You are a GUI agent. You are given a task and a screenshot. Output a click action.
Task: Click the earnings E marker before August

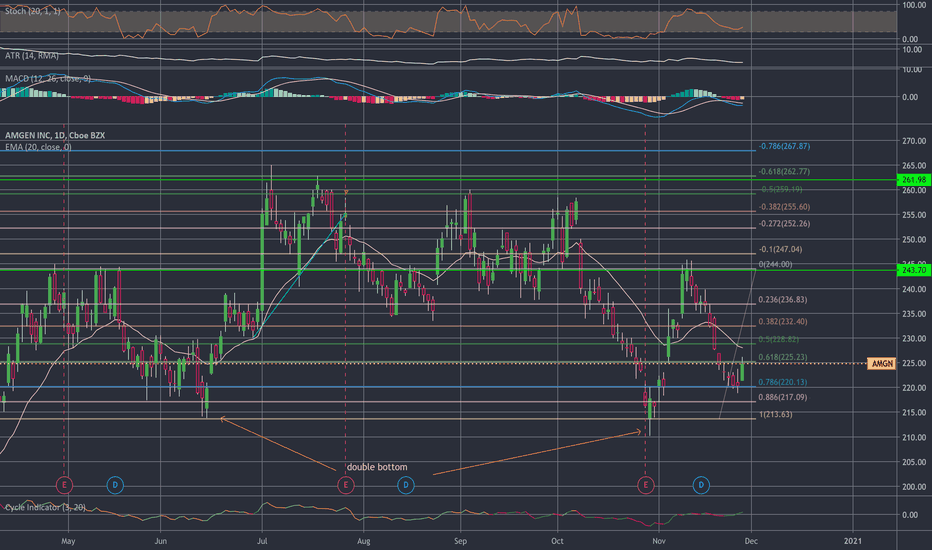click(345, 485)
